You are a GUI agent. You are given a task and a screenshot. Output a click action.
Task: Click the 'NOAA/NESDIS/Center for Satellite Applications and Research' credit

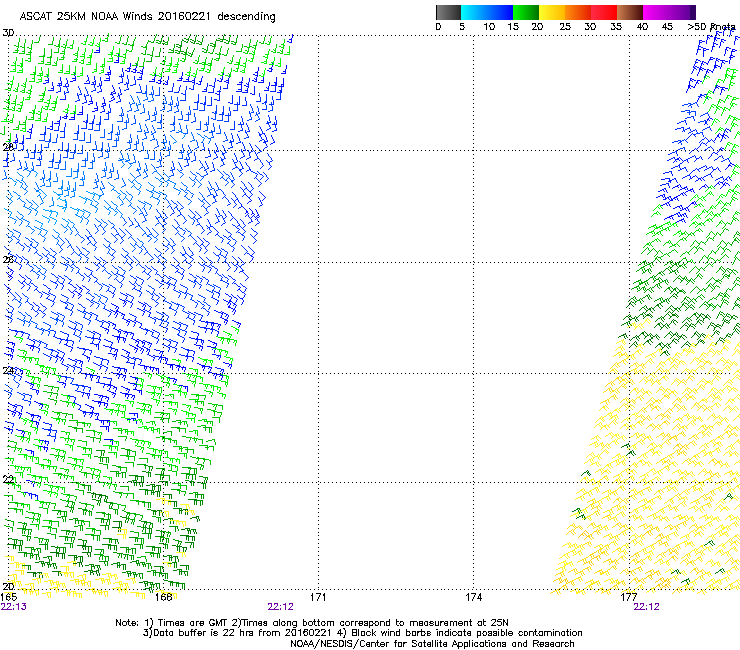pyautogui.click(x=432, y=644)
